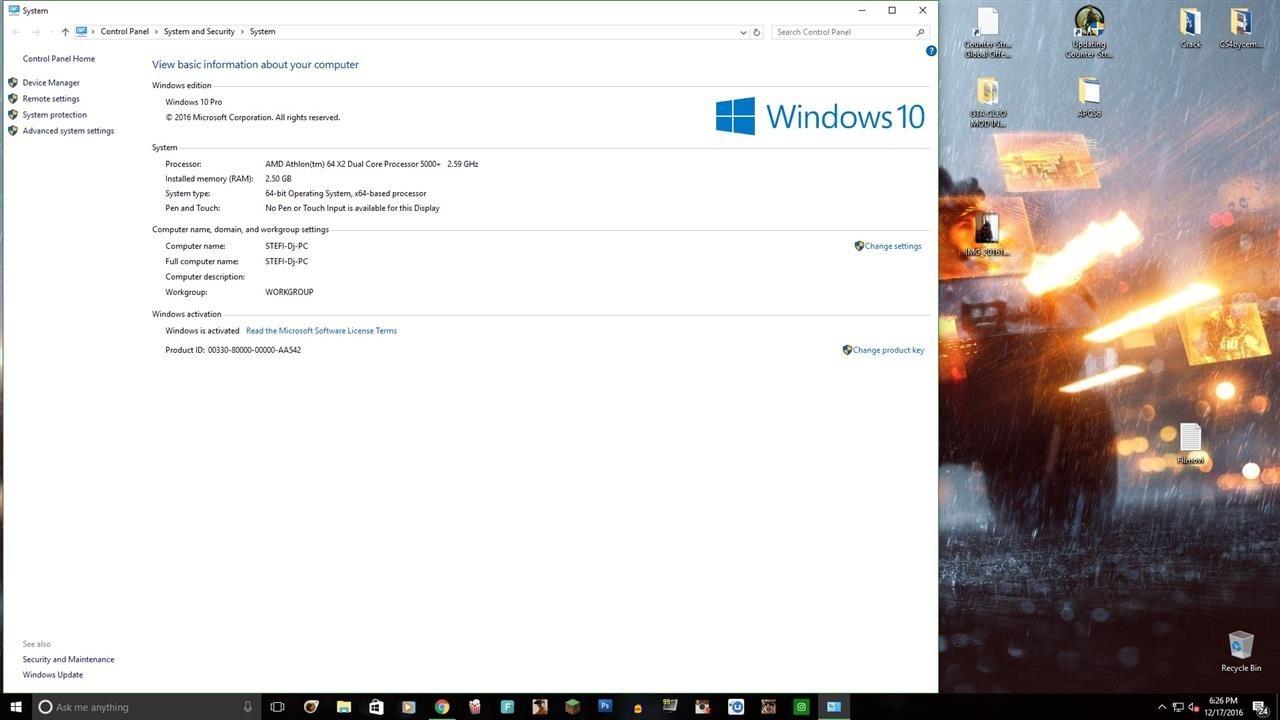Click Change settings for computer name
Viewport: 1280px width, 720px height.
893,246
